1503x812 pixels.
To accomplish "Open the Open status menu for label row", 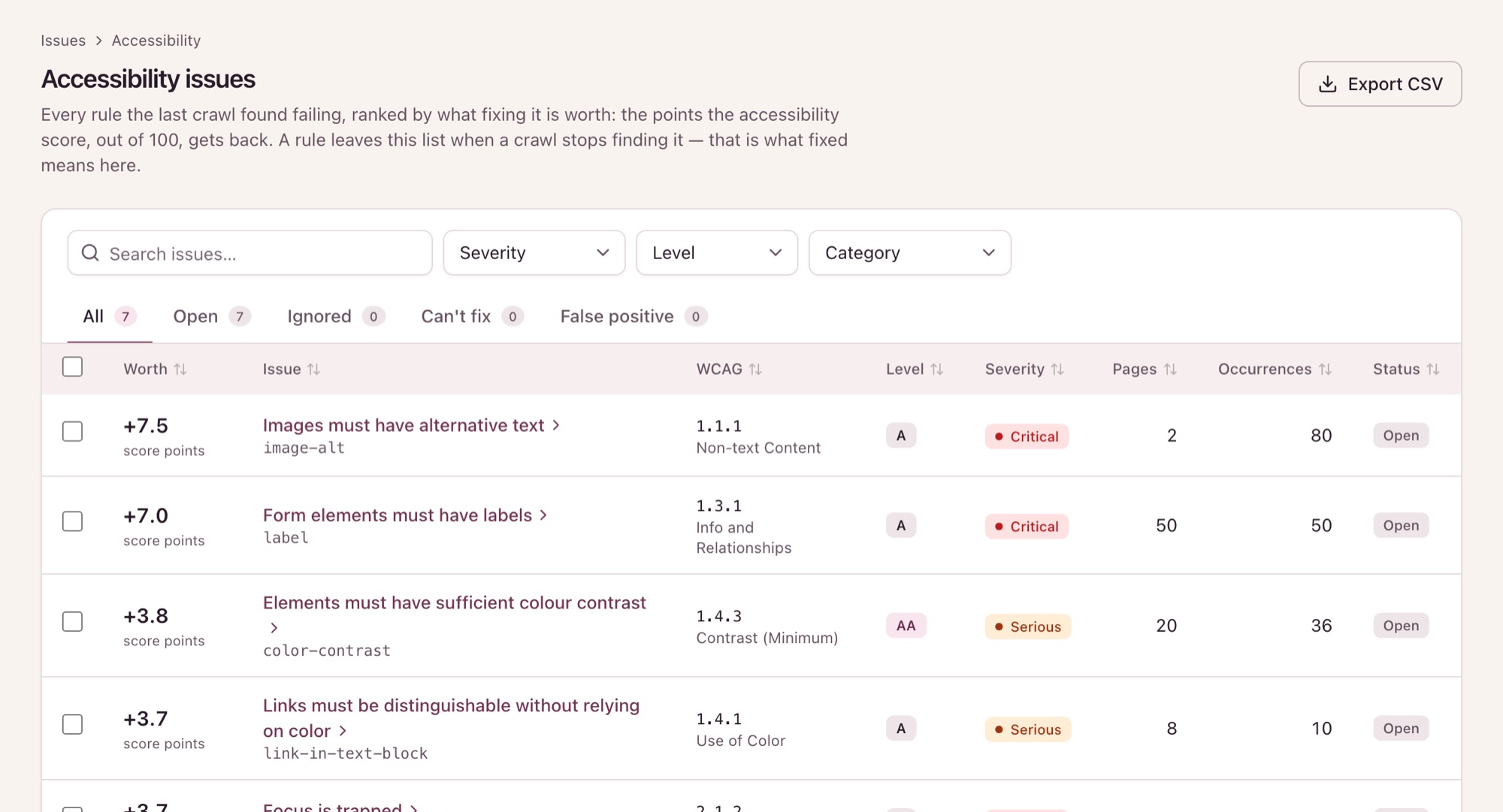I will point(1401,526).
